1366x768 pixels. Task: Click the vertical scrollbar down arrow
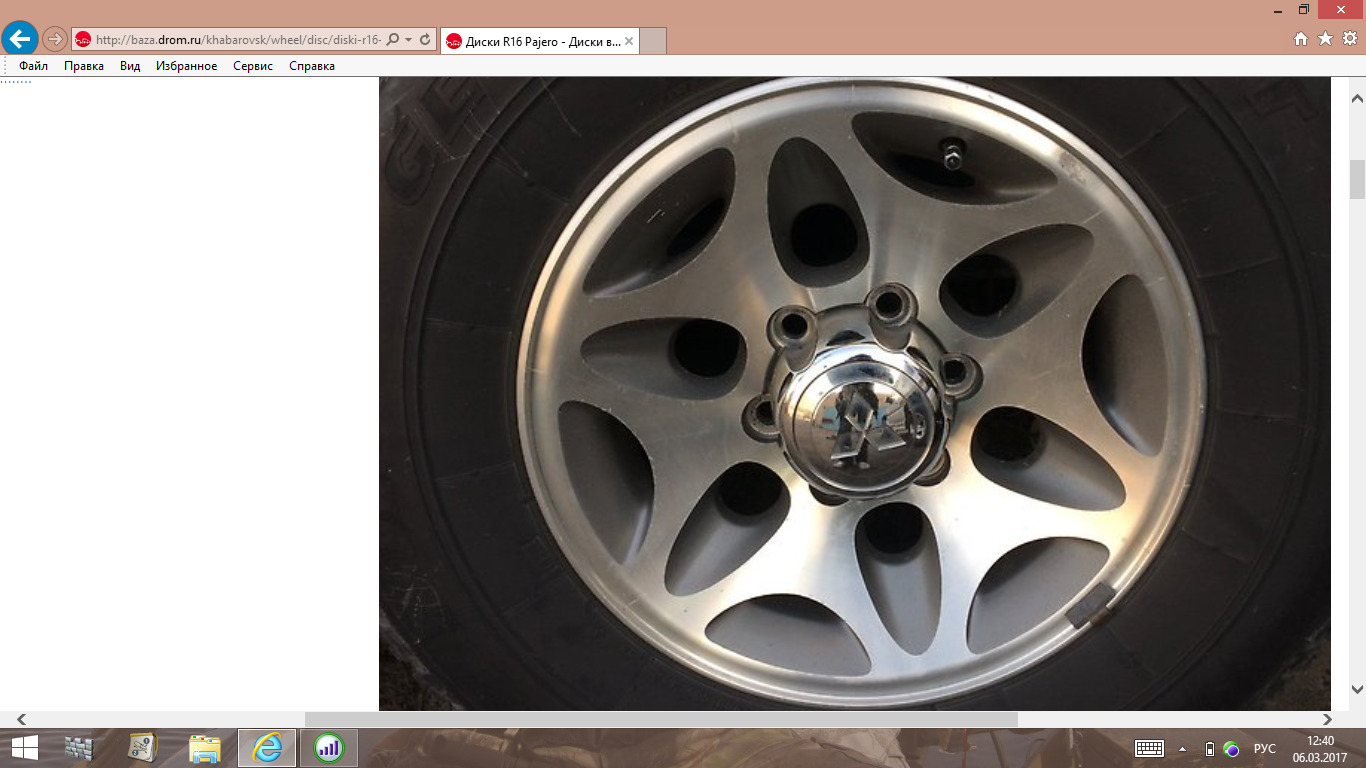point(1357,689)
